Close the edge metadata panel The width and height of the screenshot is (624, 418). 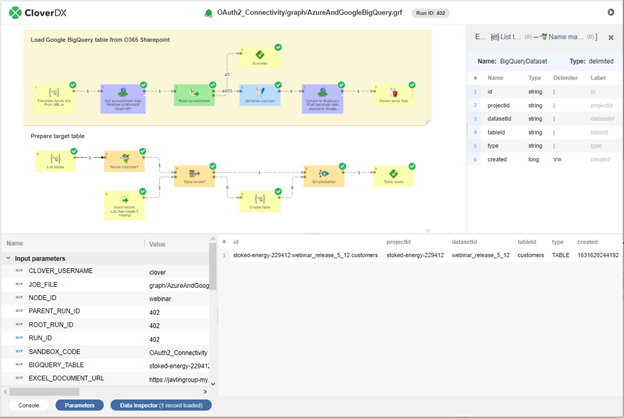coord(609,36)
